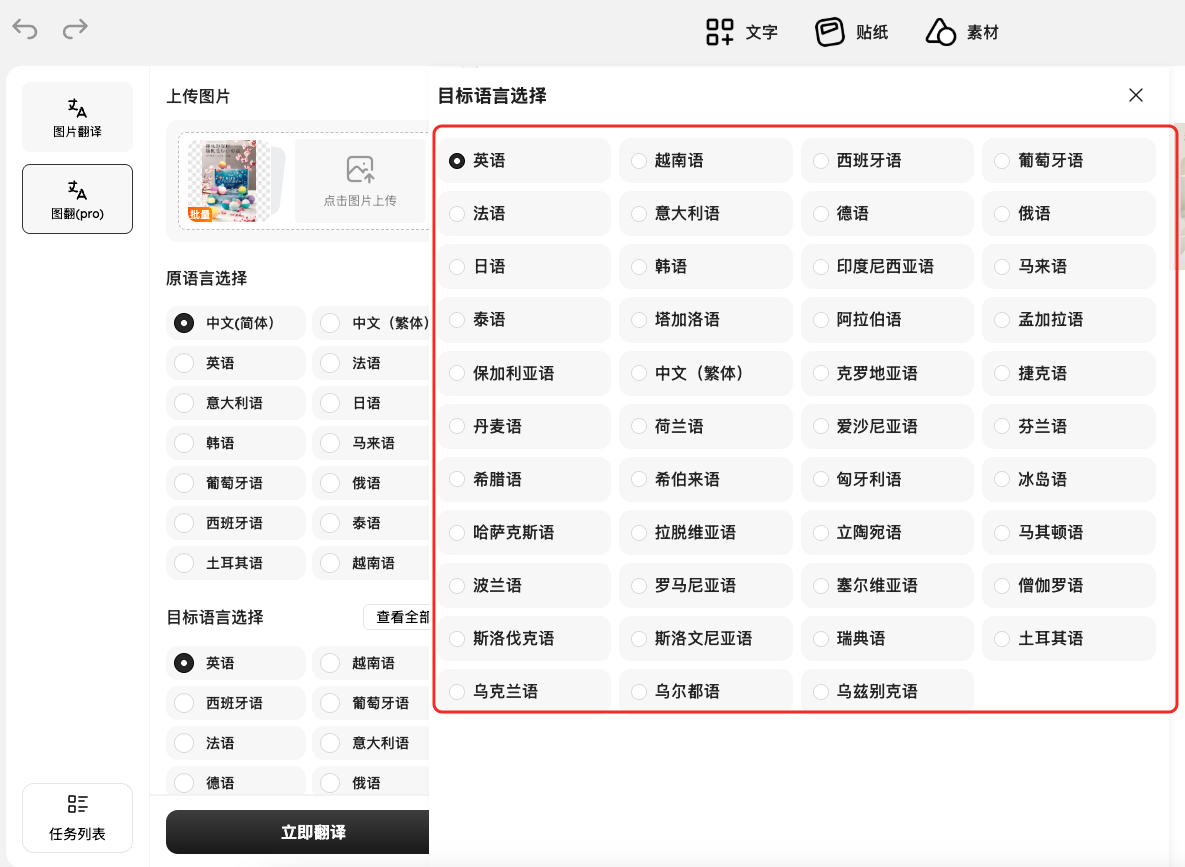Select 俄语 in the target language popup
Image resolution: width=1185 pixels, height=867 pixels.
tap(1069, 213)
